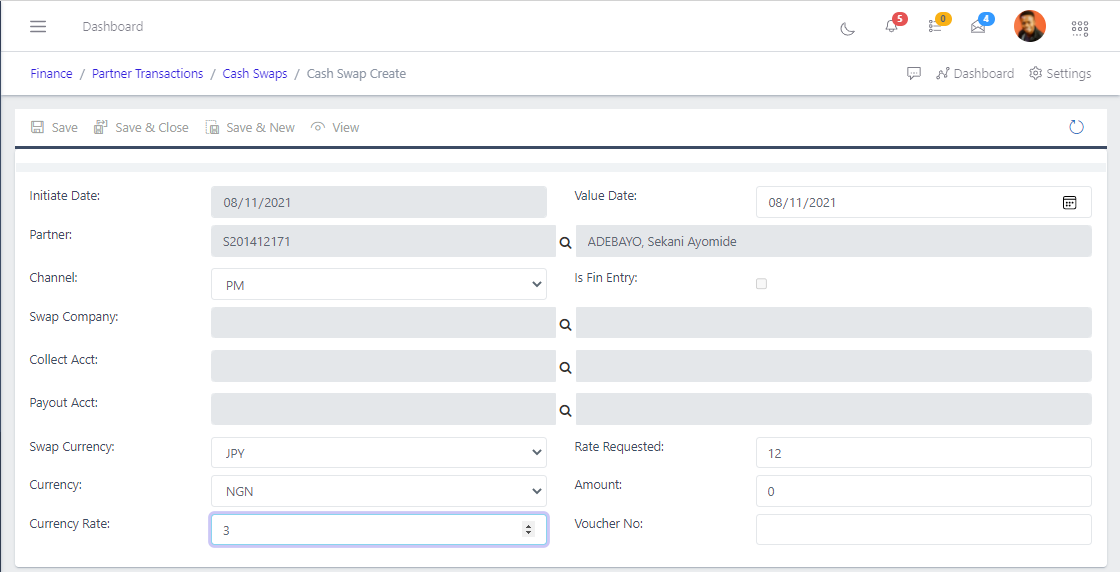Open messages envelope icon

click(x=978, y=26)
